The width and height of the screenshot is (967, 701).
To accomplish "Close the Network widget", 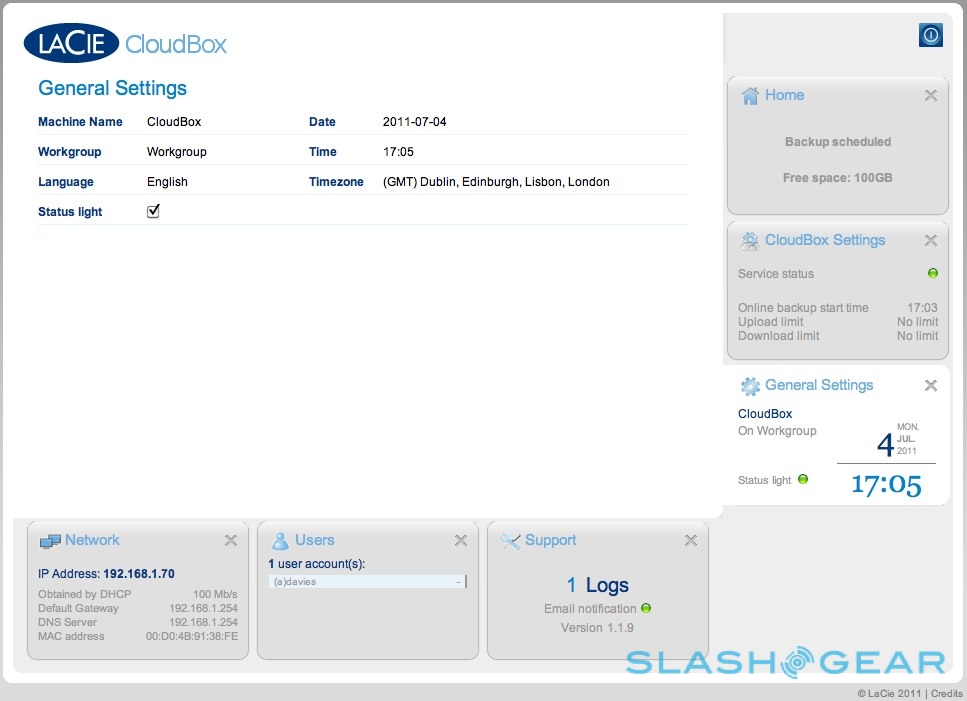I will coord(231,541).
